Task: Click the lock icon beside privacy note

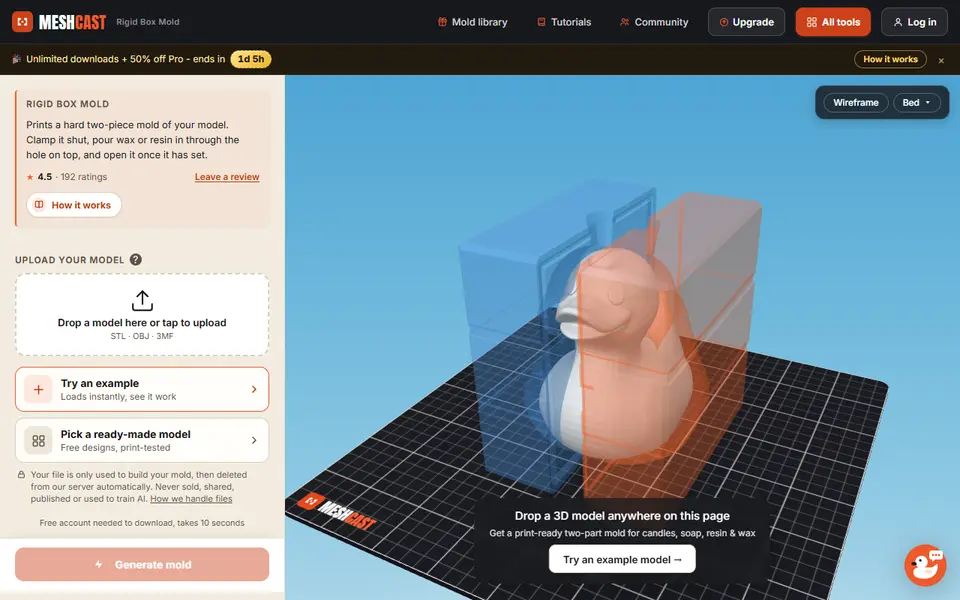Action: coord(21,474)
